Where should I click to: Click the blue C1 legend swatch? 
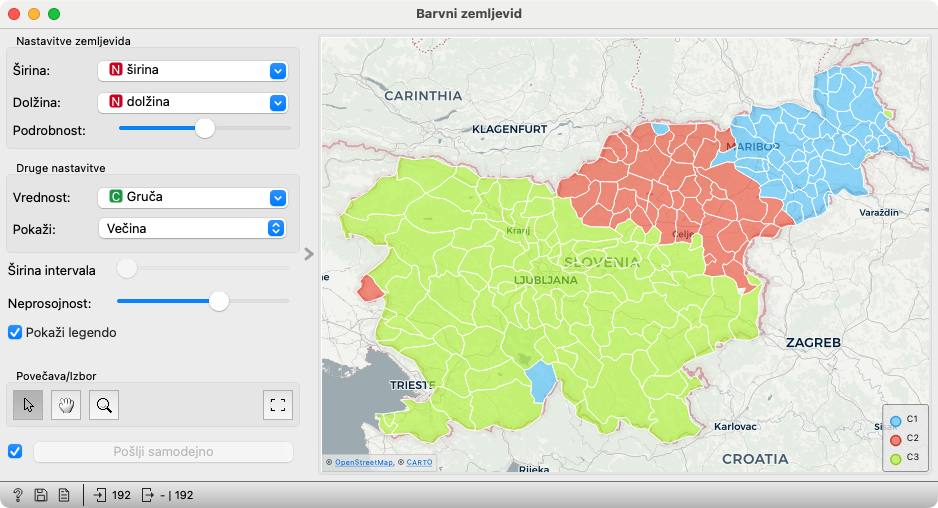[896, 421]
